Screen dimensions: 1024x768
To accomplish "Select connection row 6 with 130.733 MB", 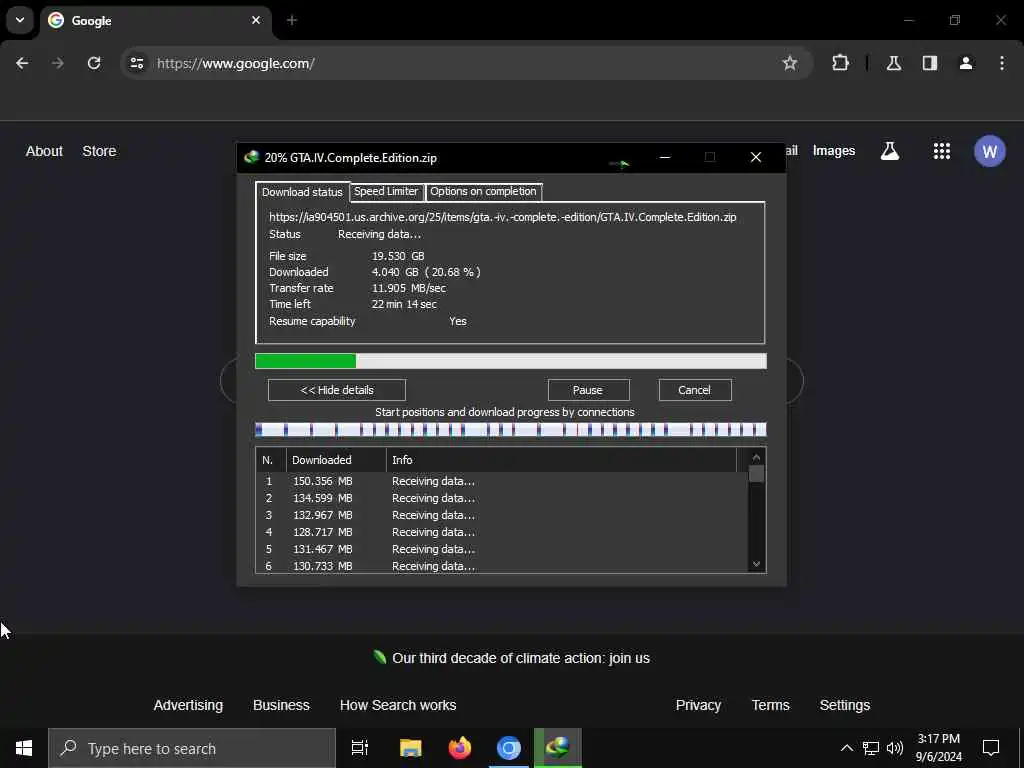I will 502,566.
